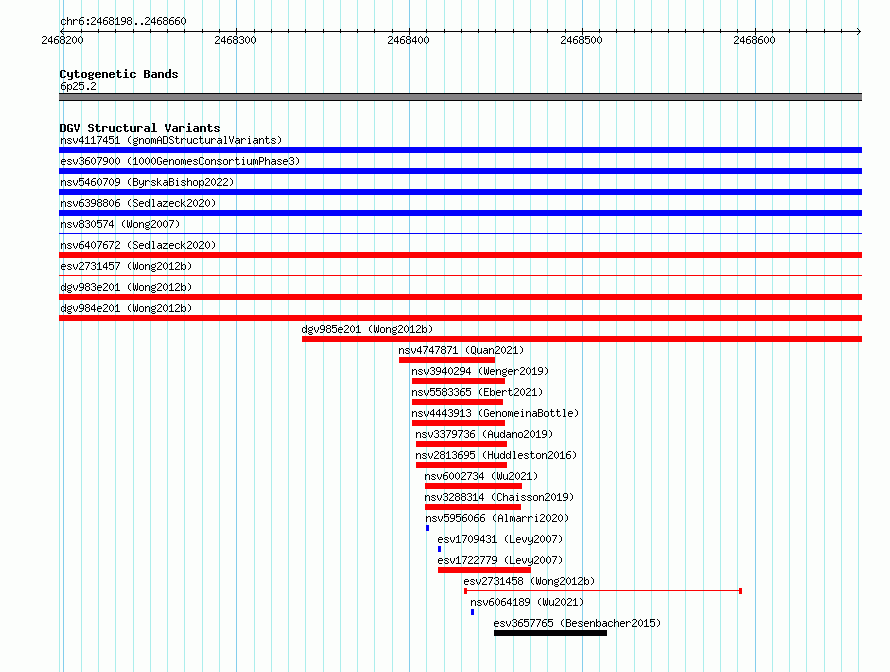This screenshot has width=890, height=672.
Task: Open the nsv830574 Wong2007 variant label
Action: point(120,224)
